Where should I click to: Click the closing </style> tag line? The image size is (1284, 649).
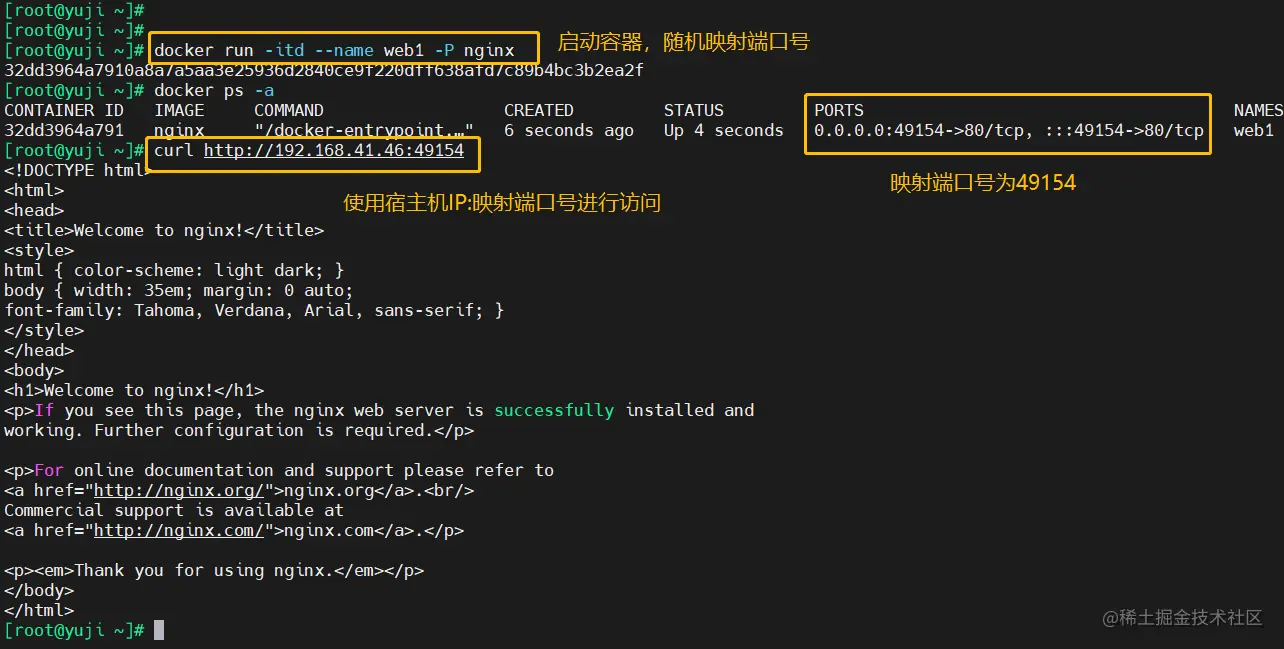(x=44, y=330)
